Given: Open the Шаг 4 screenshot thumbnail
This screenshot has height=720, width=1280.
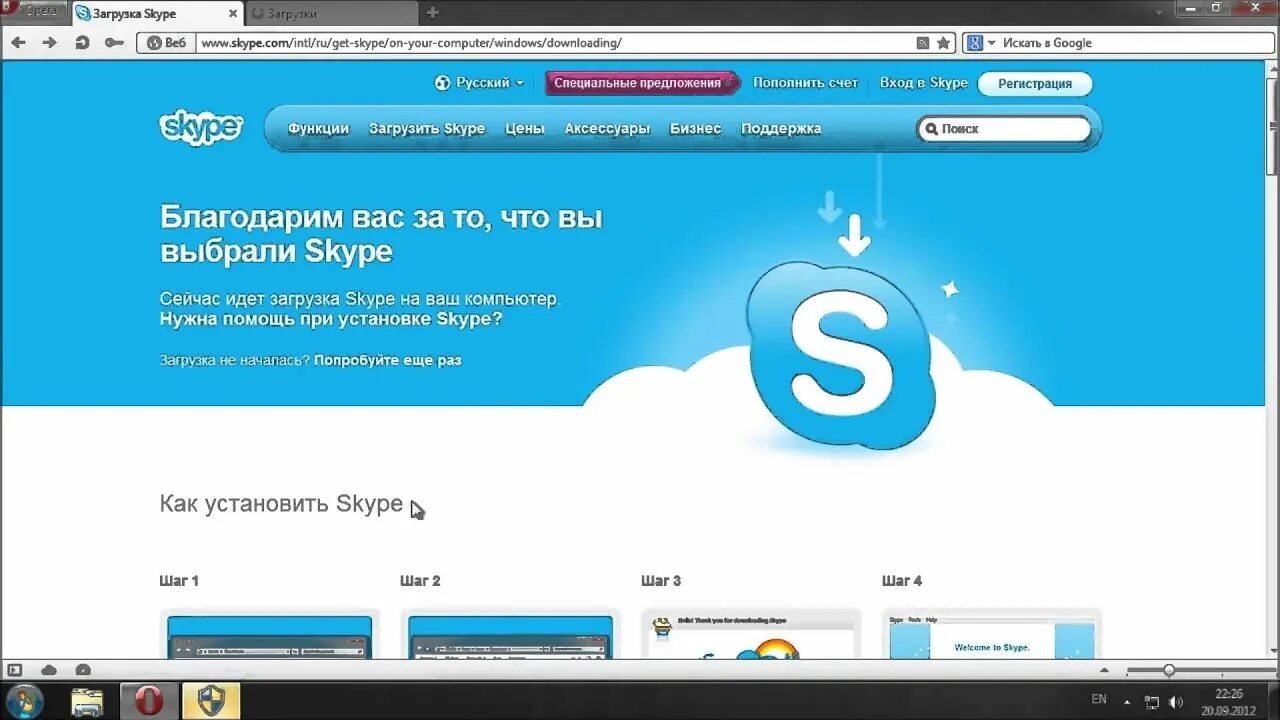Looking at the screenshot, I should pos(992,634).
